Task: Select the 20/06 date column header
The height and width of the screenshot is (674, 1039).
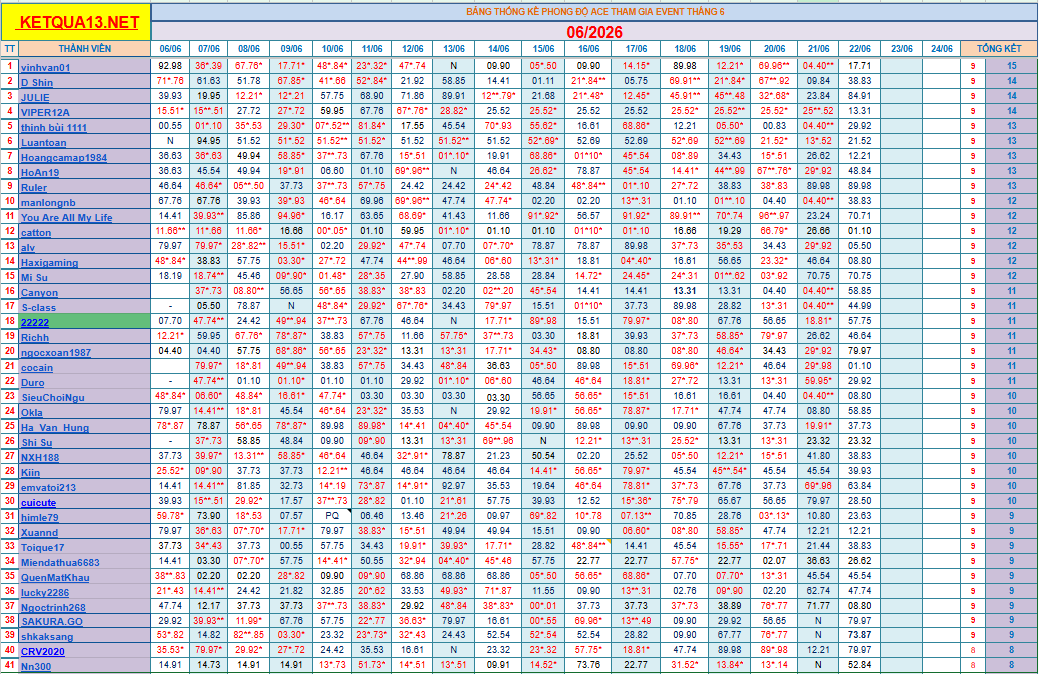Action: (x=775, y=48)
